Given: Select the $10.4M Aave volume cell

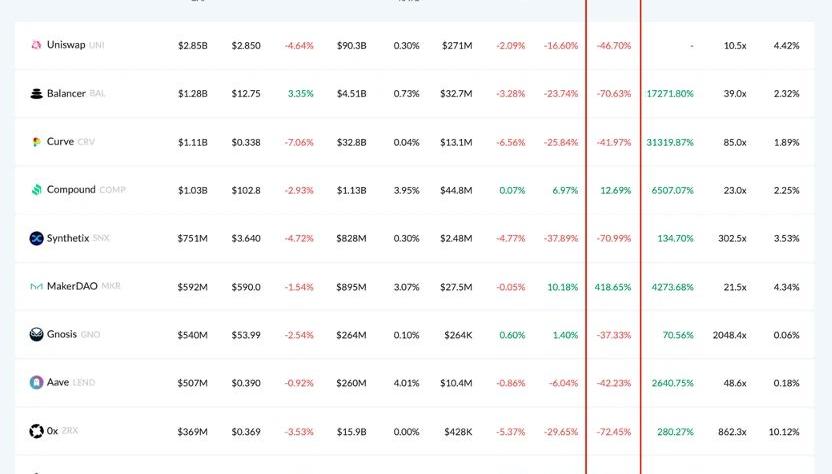Looking at the screenshot, I should (x=456, y=383).
